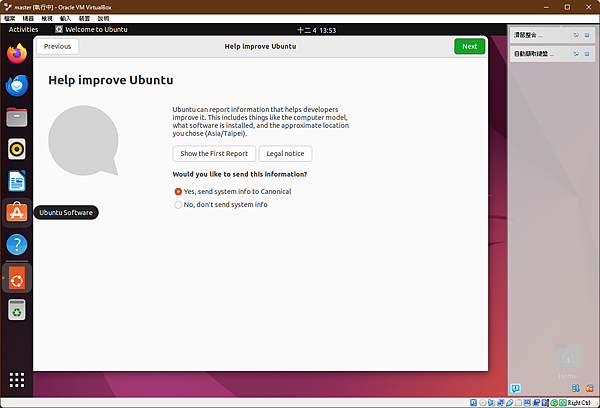The width and height of the screenshot is (600, 408).
Task: Open the Legal notice button
Action: 285,153
